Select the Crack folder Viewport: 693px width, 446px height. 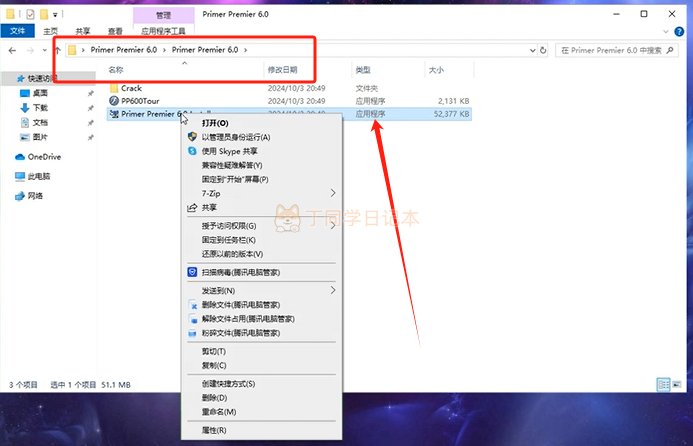point(131,88)
